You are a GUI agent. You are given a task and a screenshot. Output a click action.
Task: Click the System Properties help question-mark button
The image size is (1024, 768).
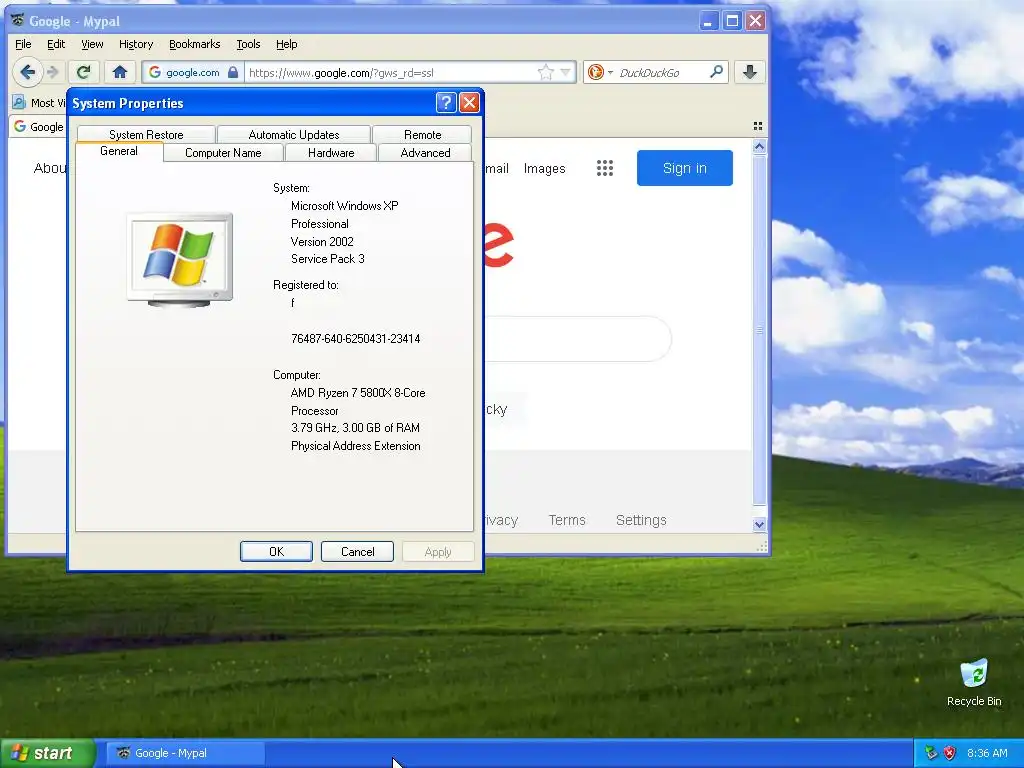[x=445, y=103]
